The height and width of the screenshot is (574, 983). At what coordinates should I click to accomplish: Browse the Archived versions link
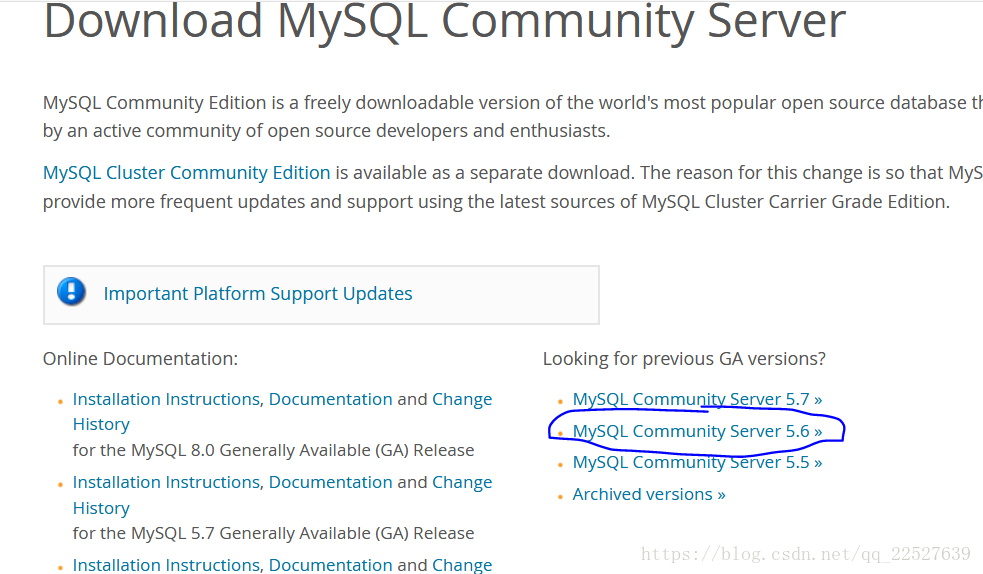[649, 494]
